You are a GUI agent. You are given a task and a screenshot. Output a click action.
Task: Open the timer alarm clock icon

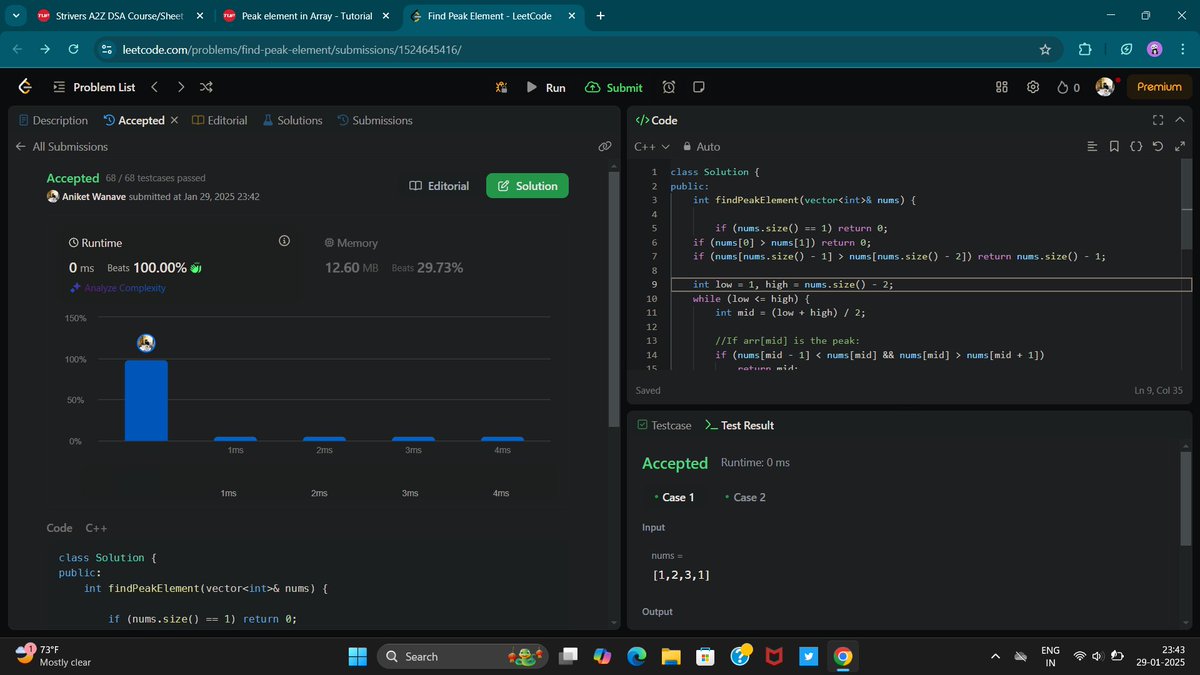pos(669,87)
